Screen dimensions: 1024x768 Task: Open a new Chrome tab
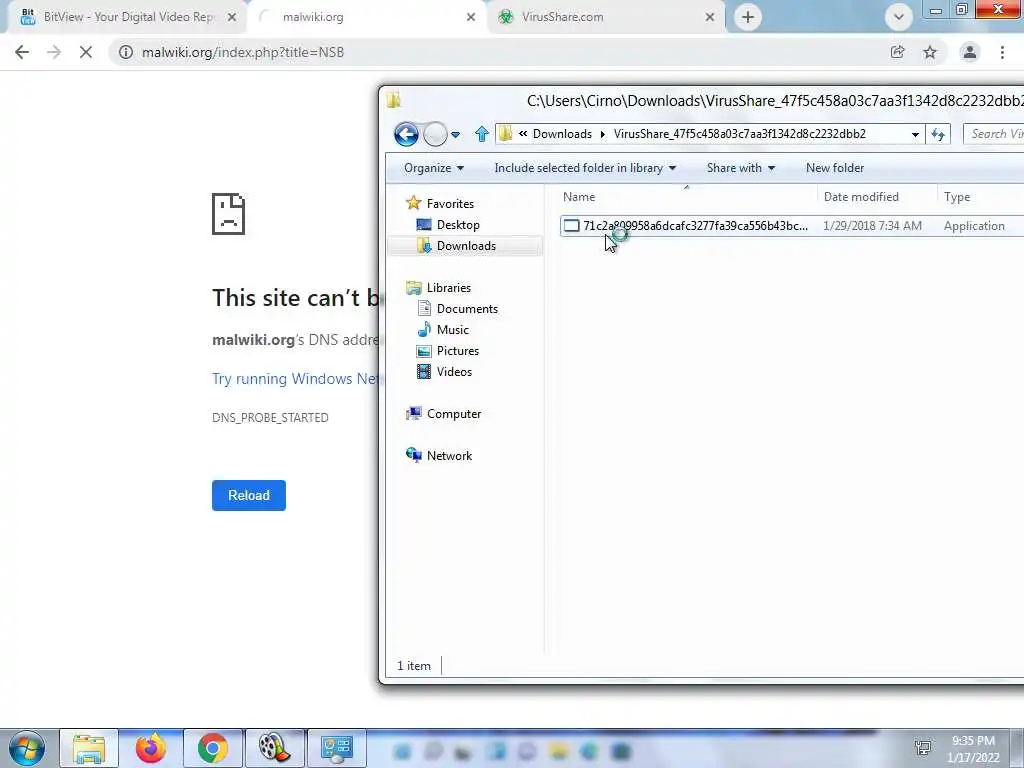pyautogui.click(x=748, y=17)
